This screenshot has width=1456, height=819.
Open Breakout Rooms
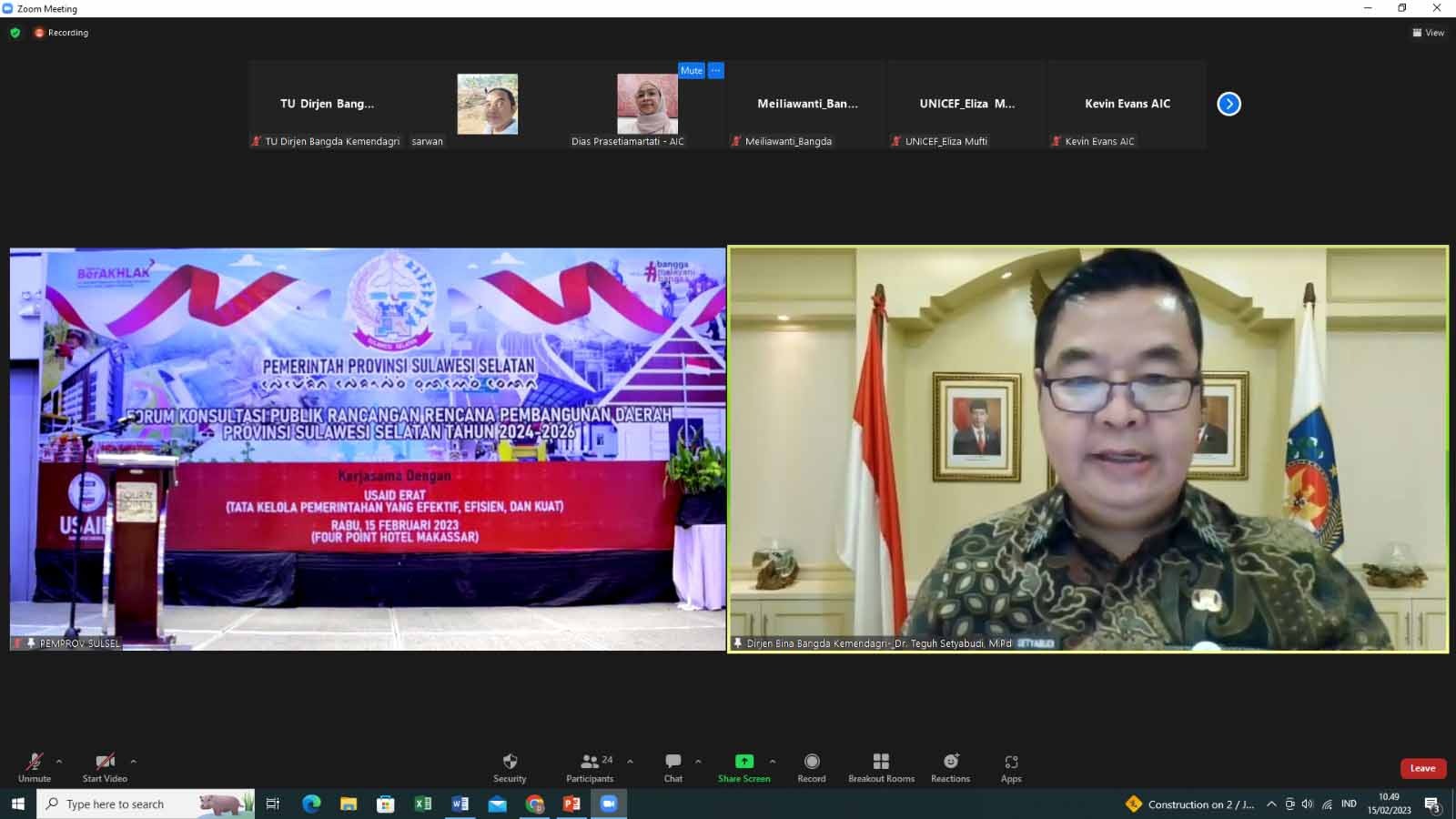click(881, 767)
